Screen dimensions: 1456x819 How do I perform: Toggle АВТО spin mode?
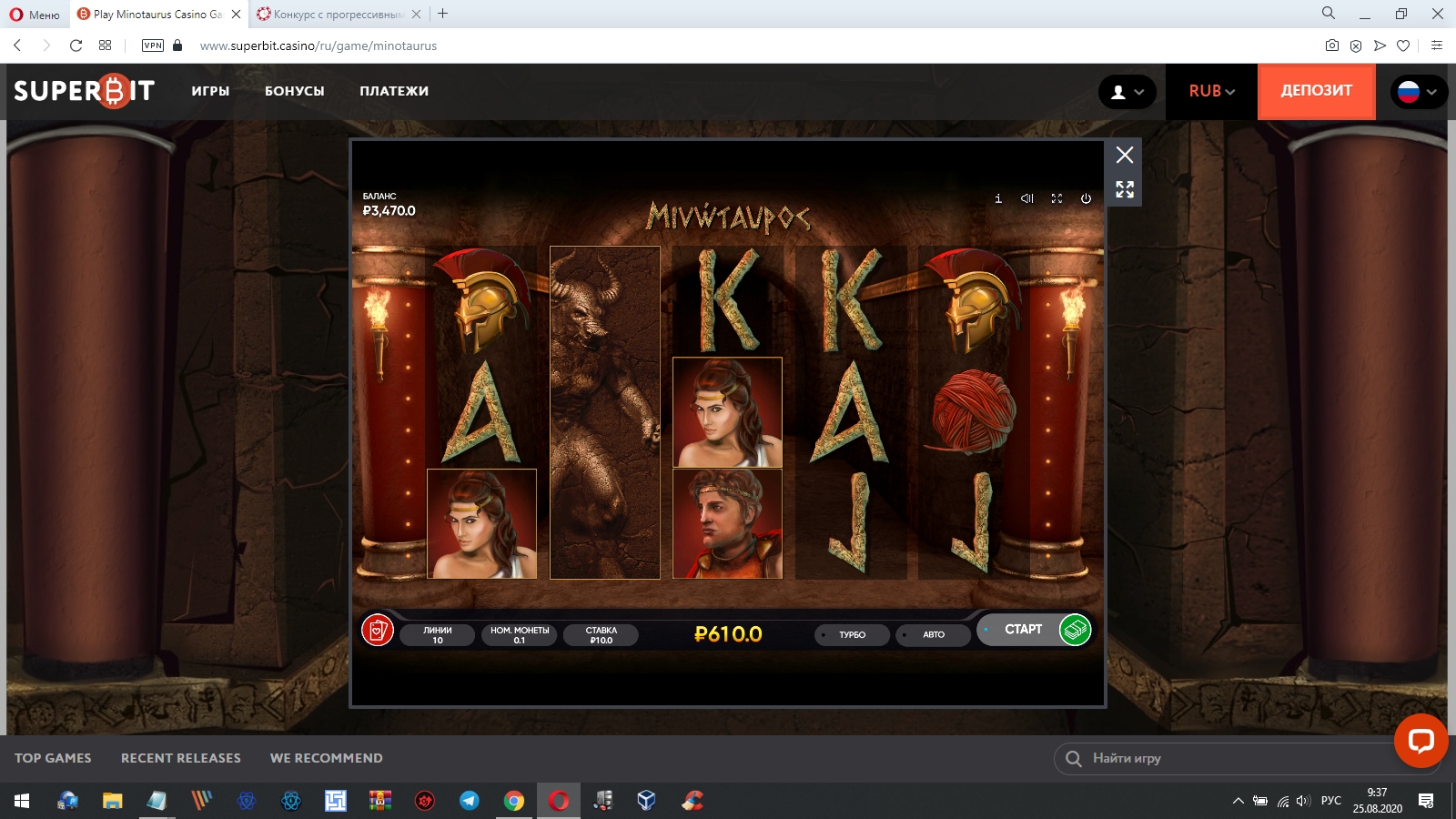[933, 635]
